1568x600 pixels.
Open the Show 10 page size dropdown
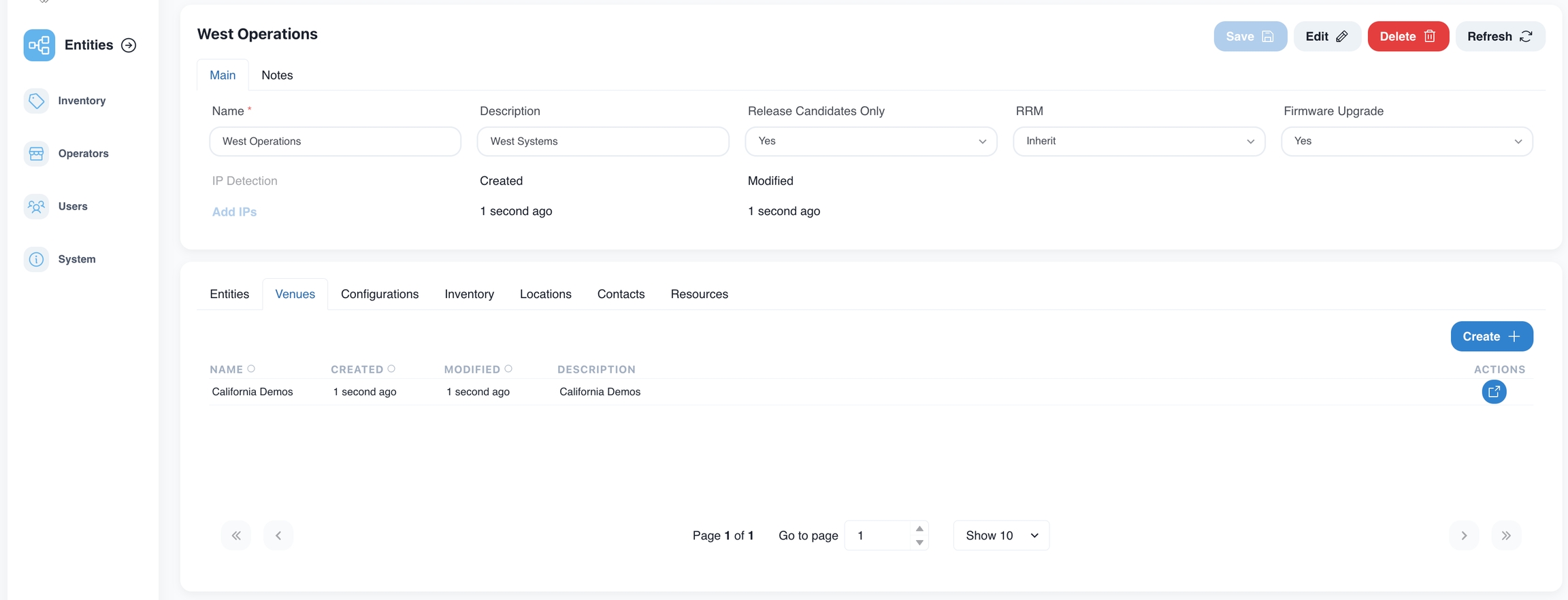[1001, 536]
